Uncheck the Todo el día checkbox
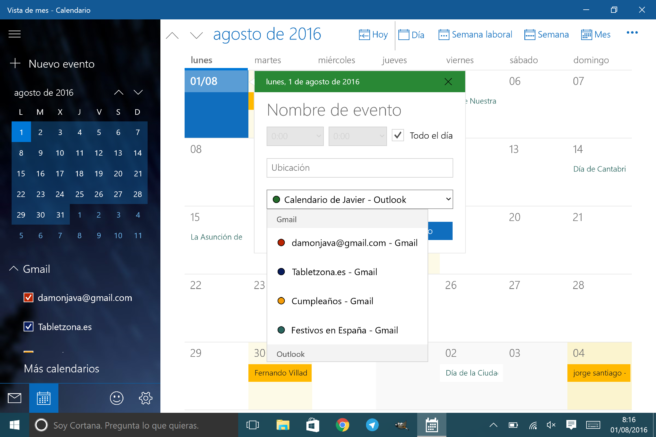 tap(398, 135)
